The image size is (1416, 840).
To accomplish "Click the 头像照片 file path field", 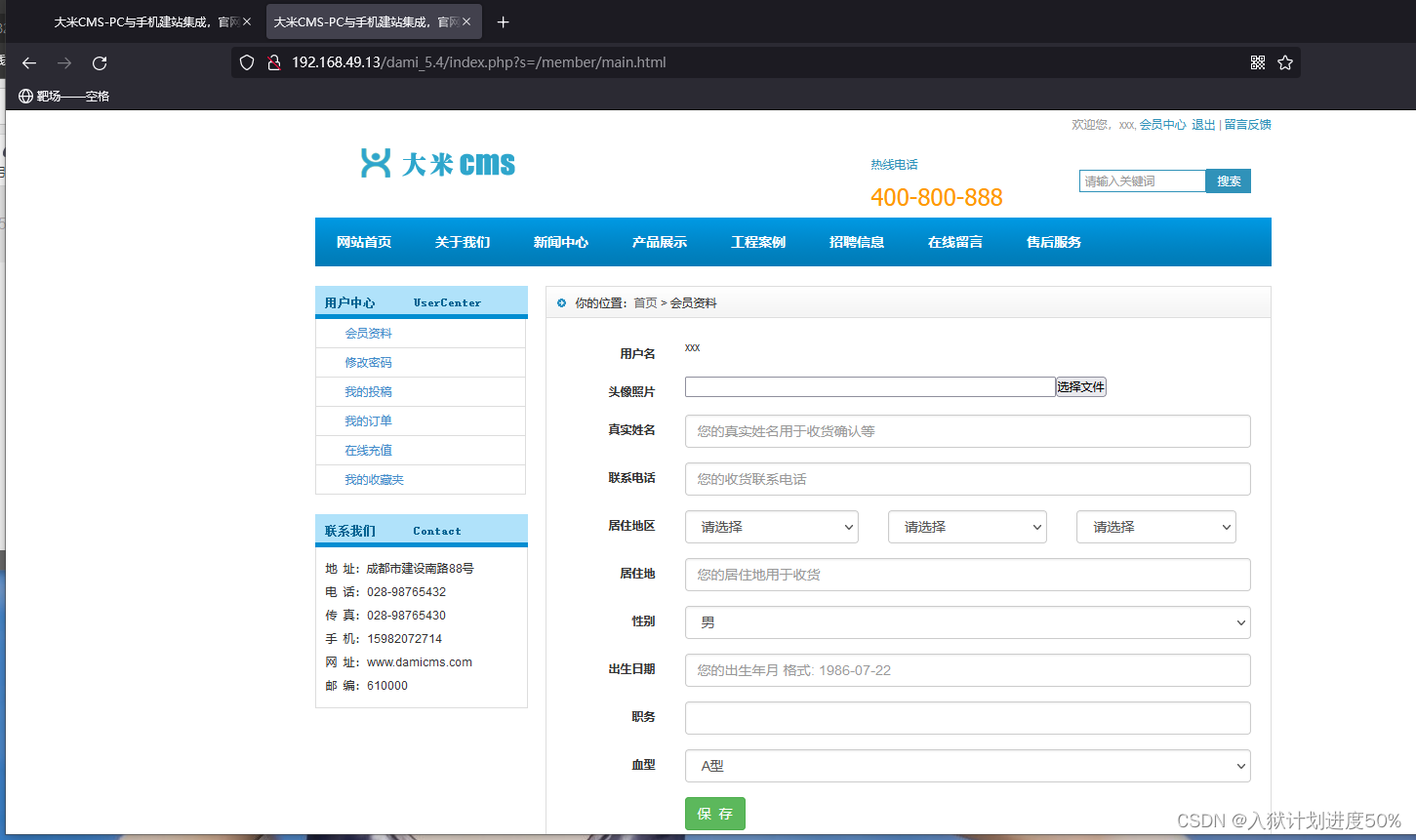I will (x=870, y=387).
